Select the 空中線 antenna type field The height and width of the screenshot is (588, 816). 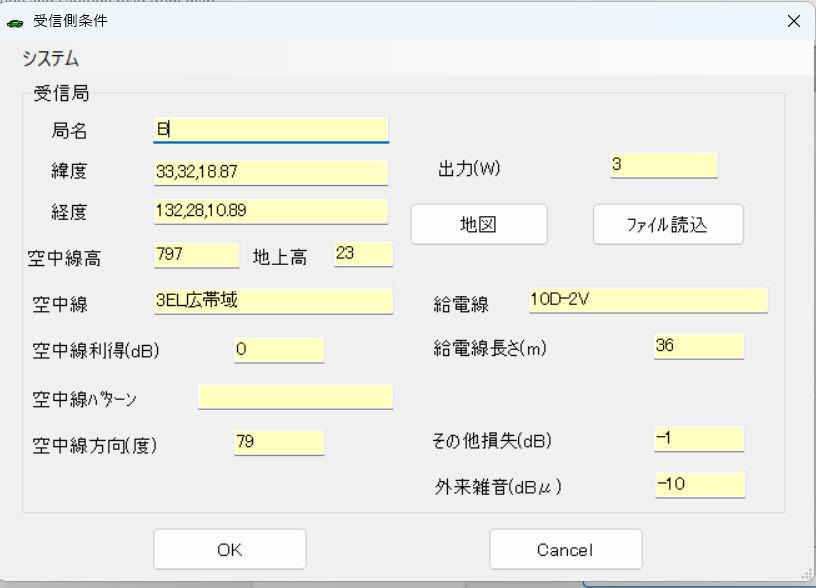tap(272, 301)
